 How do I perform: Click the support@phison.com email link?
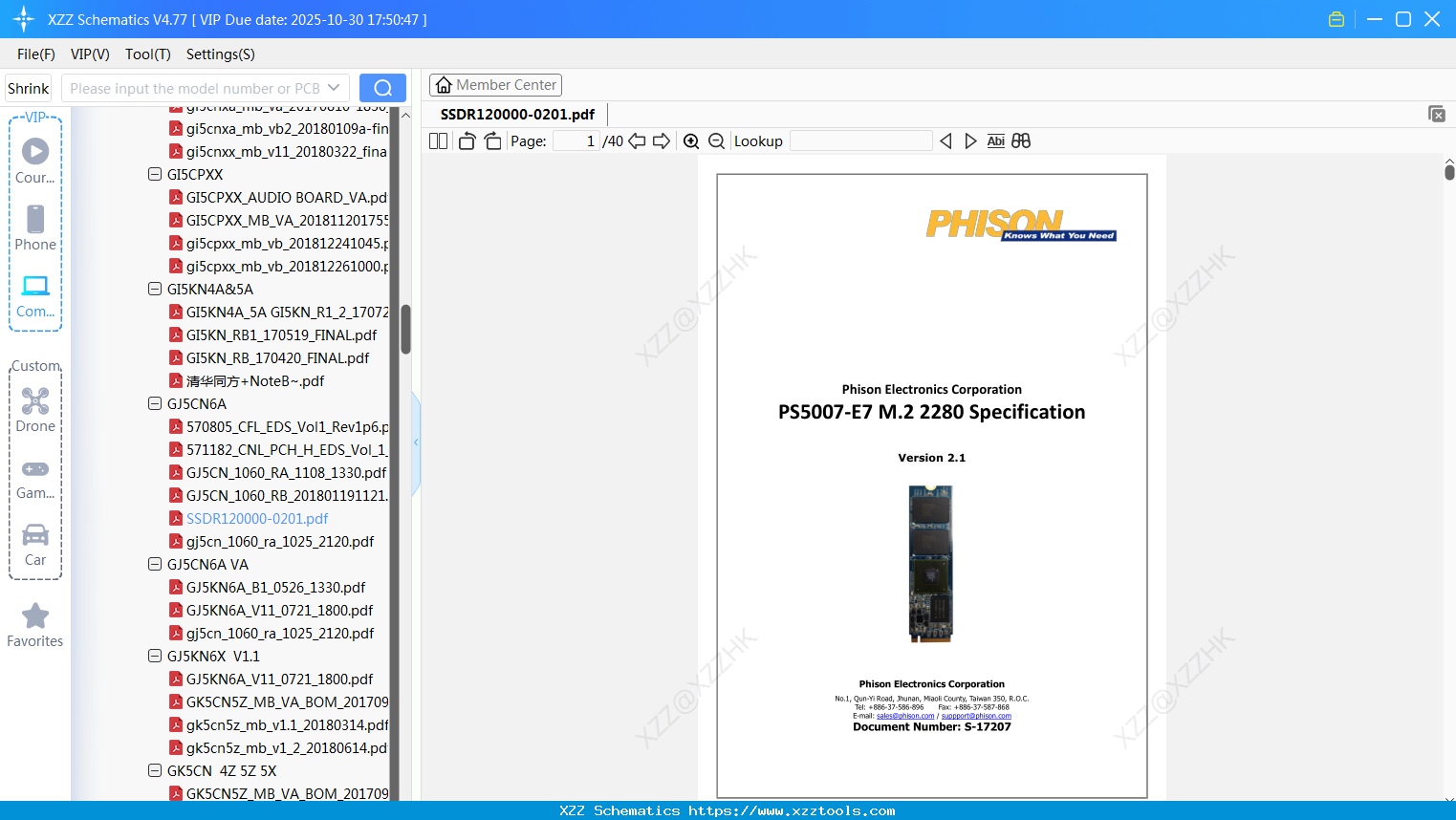click(976, 716)
